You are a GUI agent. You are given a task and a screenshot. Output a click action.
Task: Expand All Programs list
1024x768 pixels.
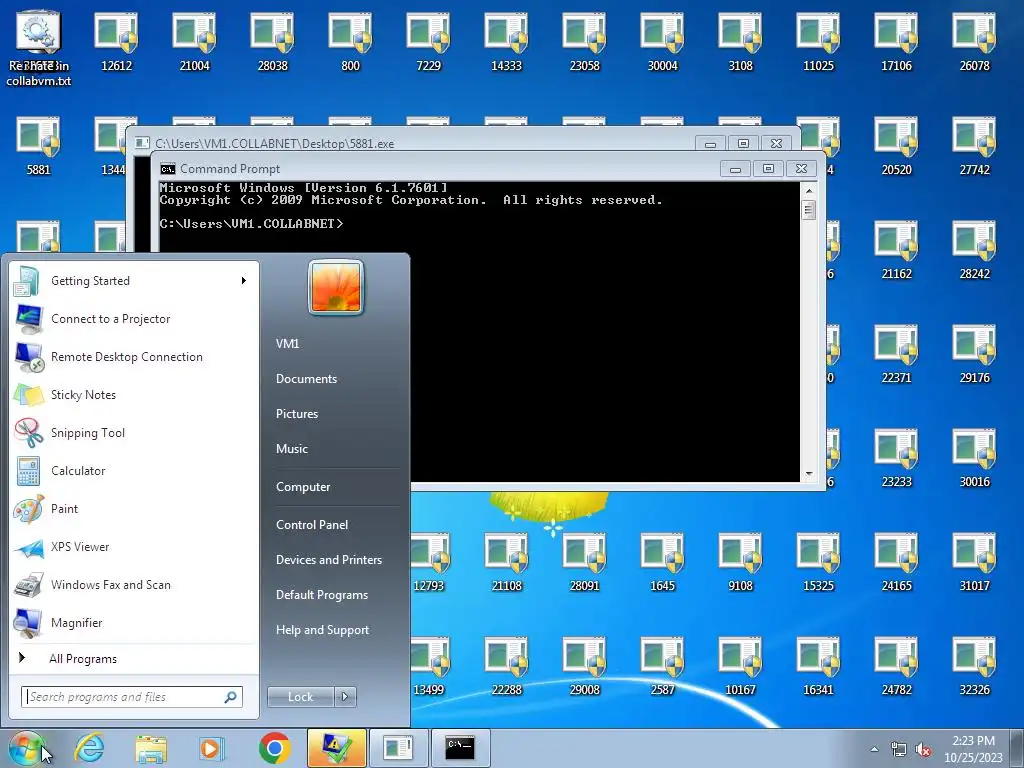[82, 659]
